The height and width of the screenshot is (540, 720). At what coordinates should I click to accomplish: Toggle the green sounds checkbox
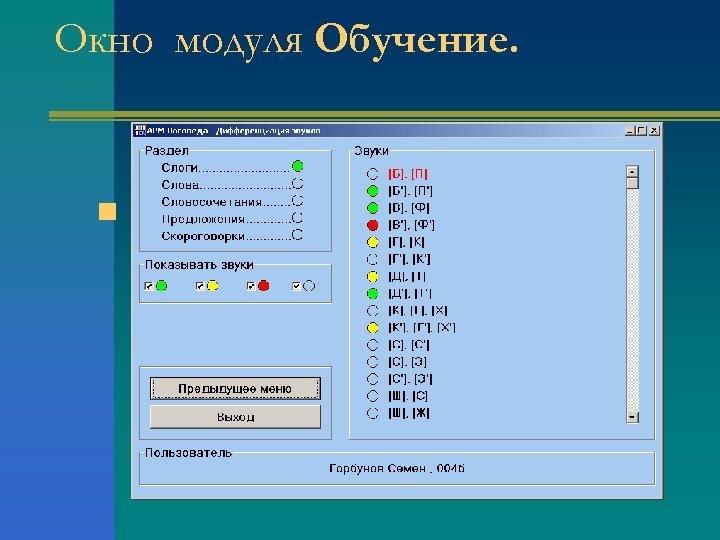click(149, 286)
